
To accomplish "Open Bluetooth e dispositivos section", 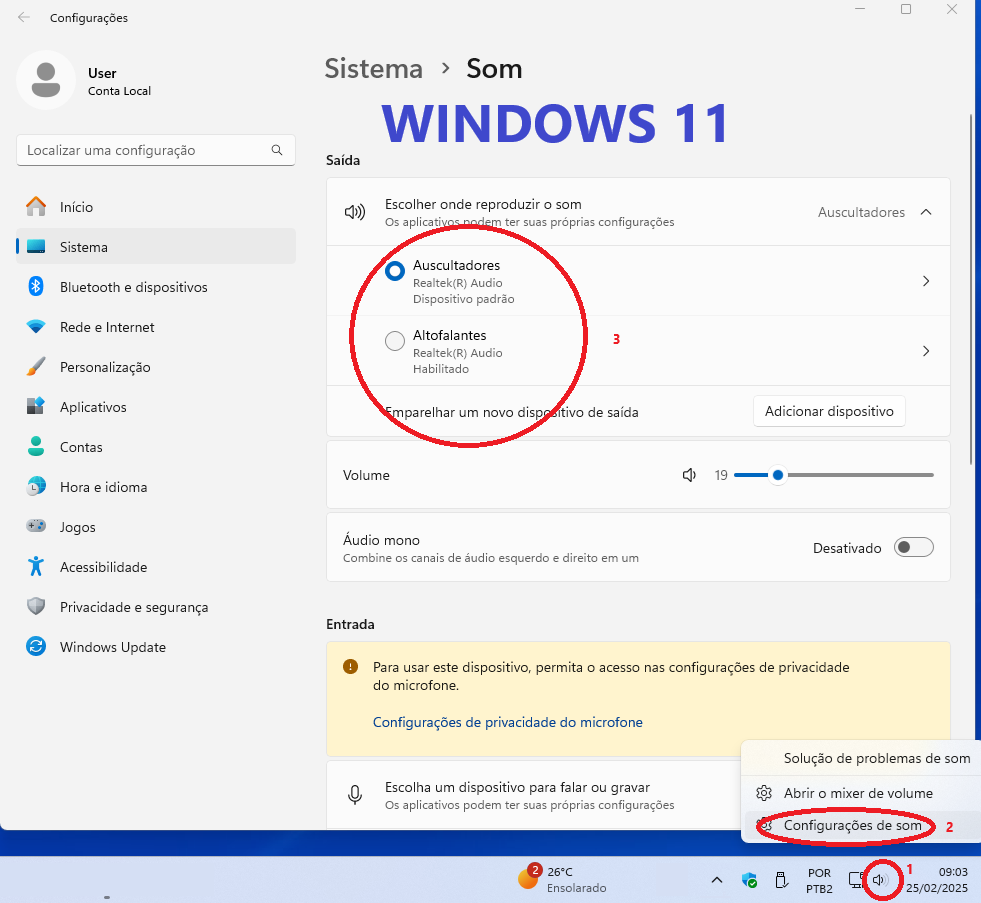I will click(156, 287).
